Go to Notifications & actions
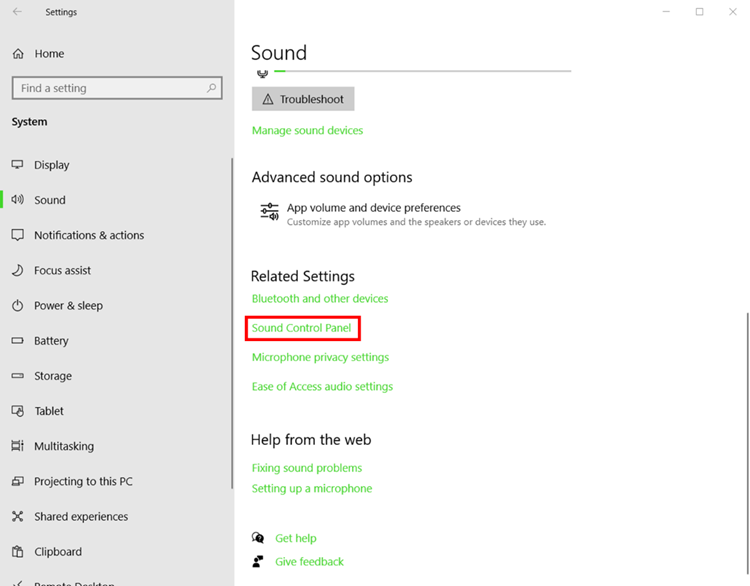Viewport: 750px width, 586px height. (89, 235)
